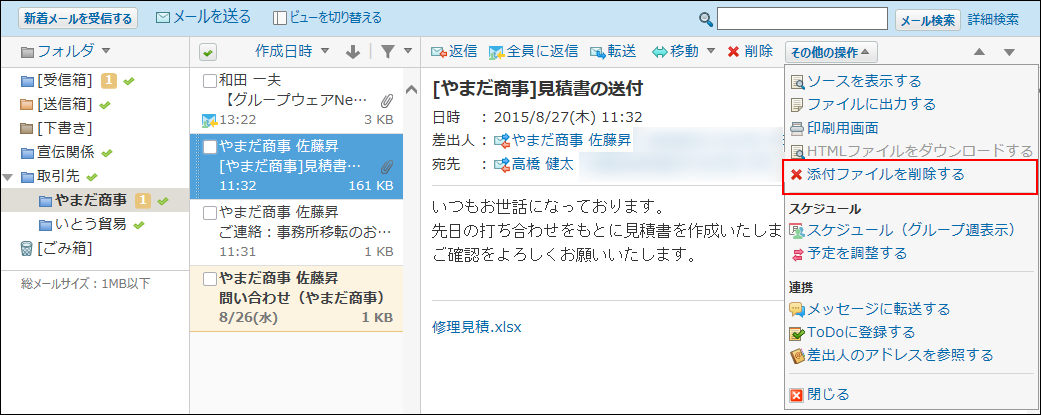Check the 事務所移転 mail checkbox
Image resolution: width=1041 pixels, height=415 pixels.
pos(210,212)
